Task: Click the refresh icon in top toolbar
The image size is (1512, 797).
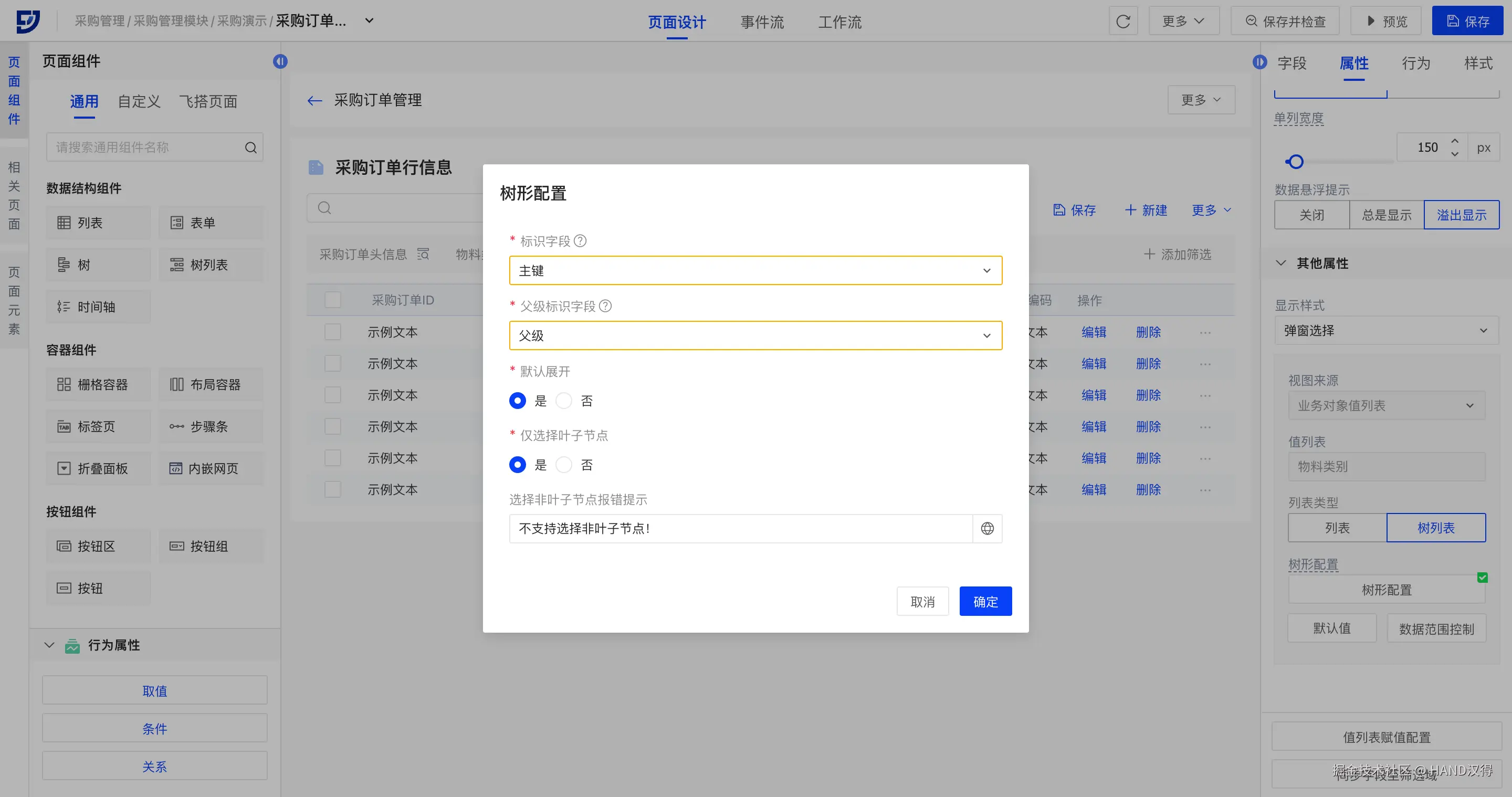Action: [1123, 21]
